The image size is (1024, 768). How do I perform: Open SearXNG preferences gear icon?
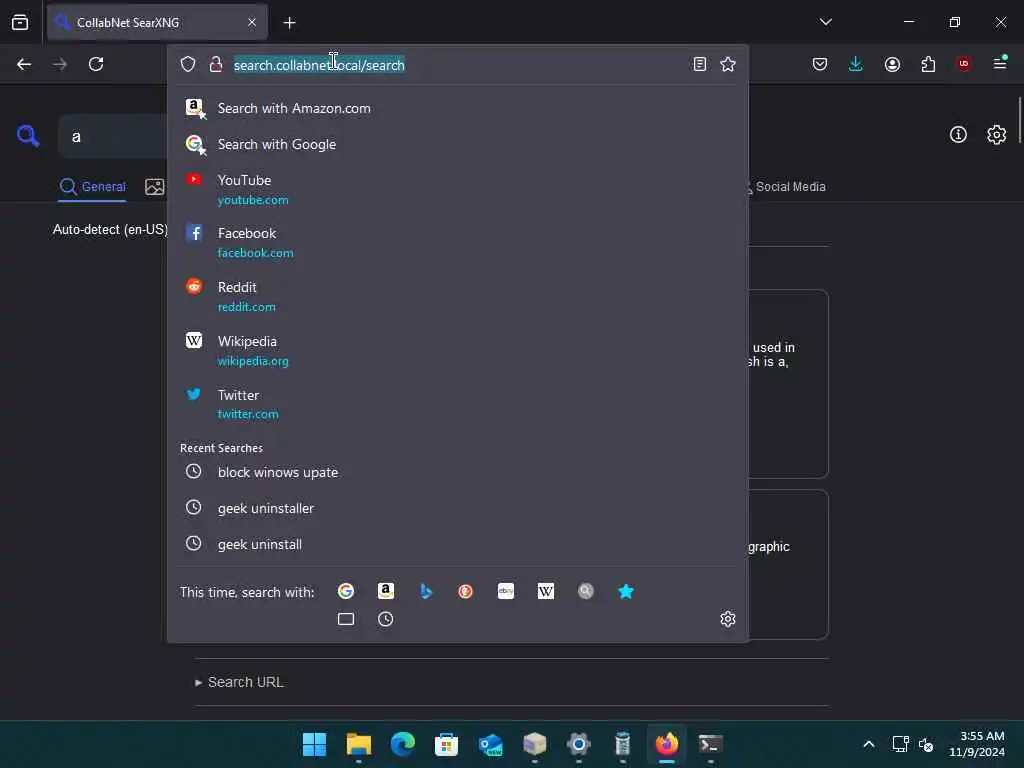click(996, 135)
